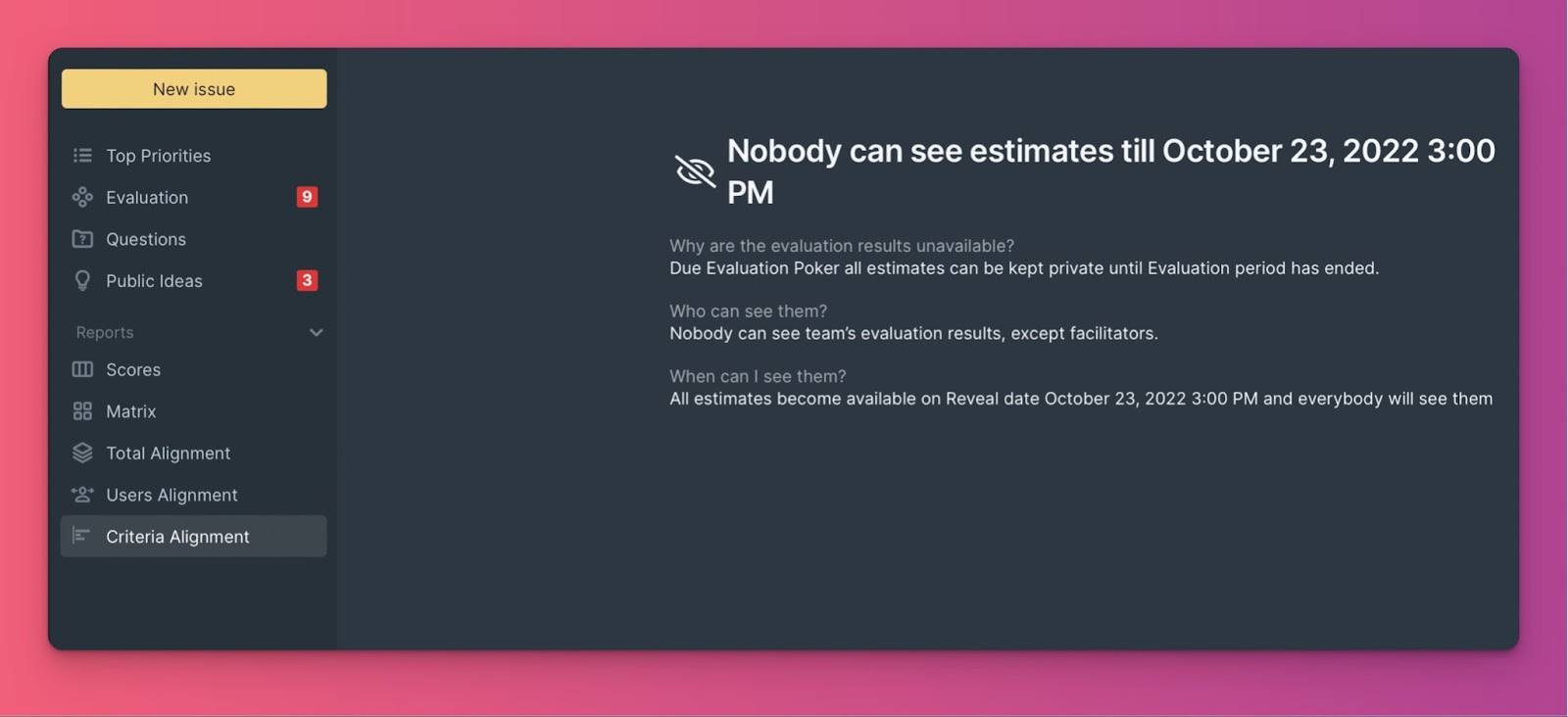Screen dimensions: 1568x717
Task: Click the Criteria Alignment bars icon
Action: pos(82,536)
